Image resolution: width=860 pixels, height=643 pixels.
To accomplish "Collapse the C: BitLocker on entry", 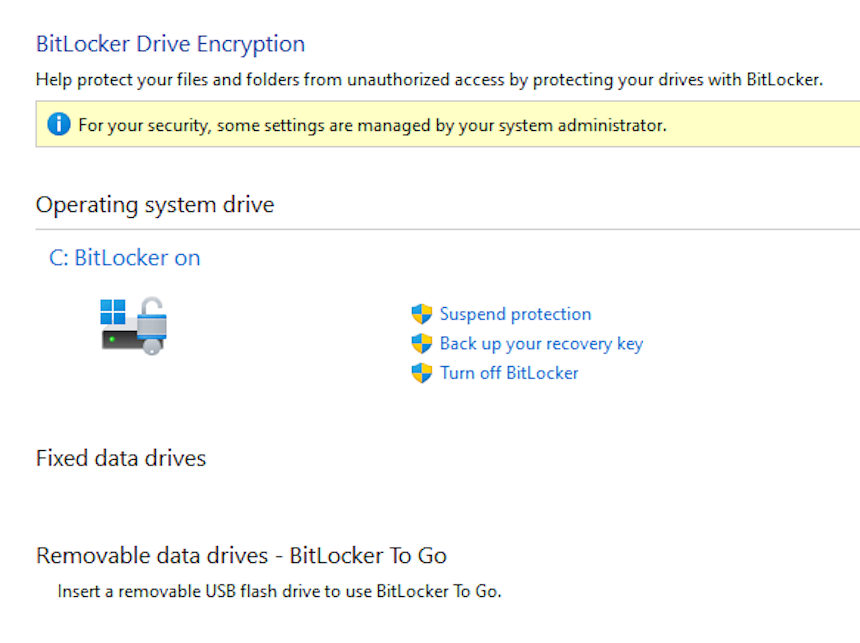I will coord(125,257).
